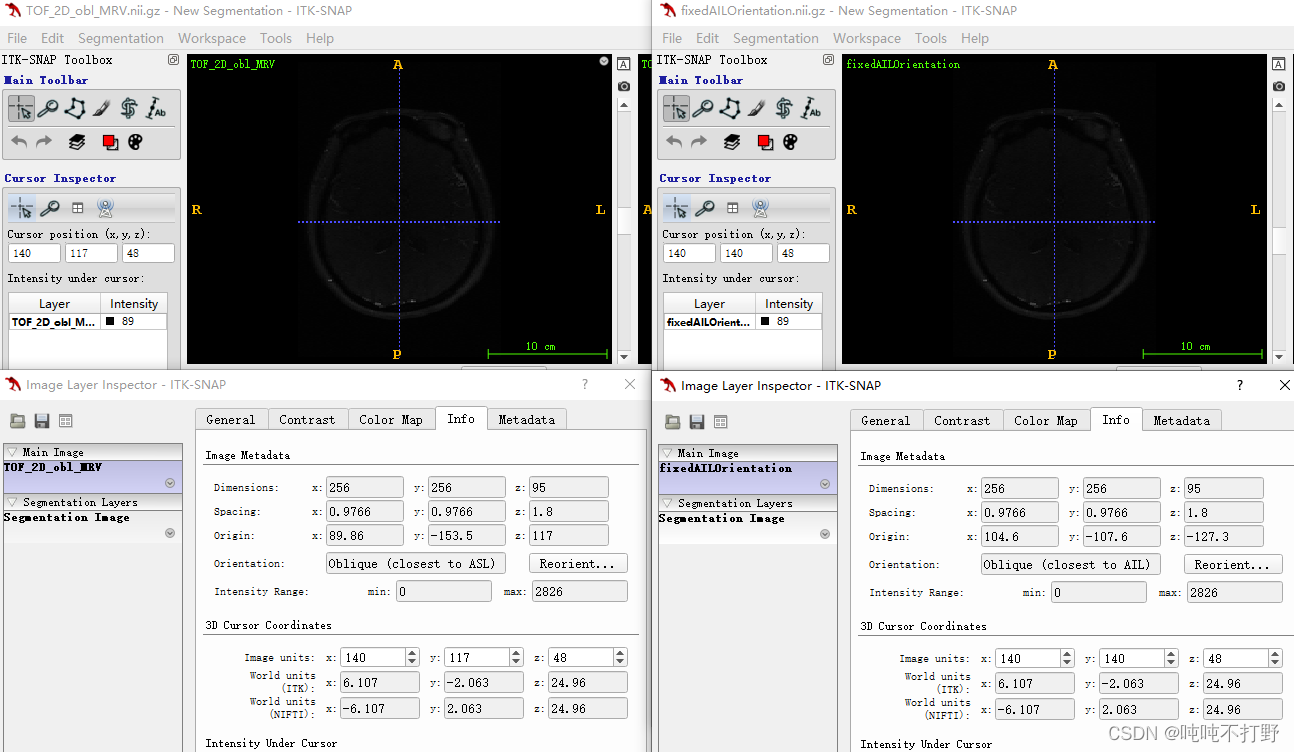Open view dropdown arrow in TOF_2D_obl_MRV slice view
The height and width of the screenshot is (752, 1294).
[604, 61]
